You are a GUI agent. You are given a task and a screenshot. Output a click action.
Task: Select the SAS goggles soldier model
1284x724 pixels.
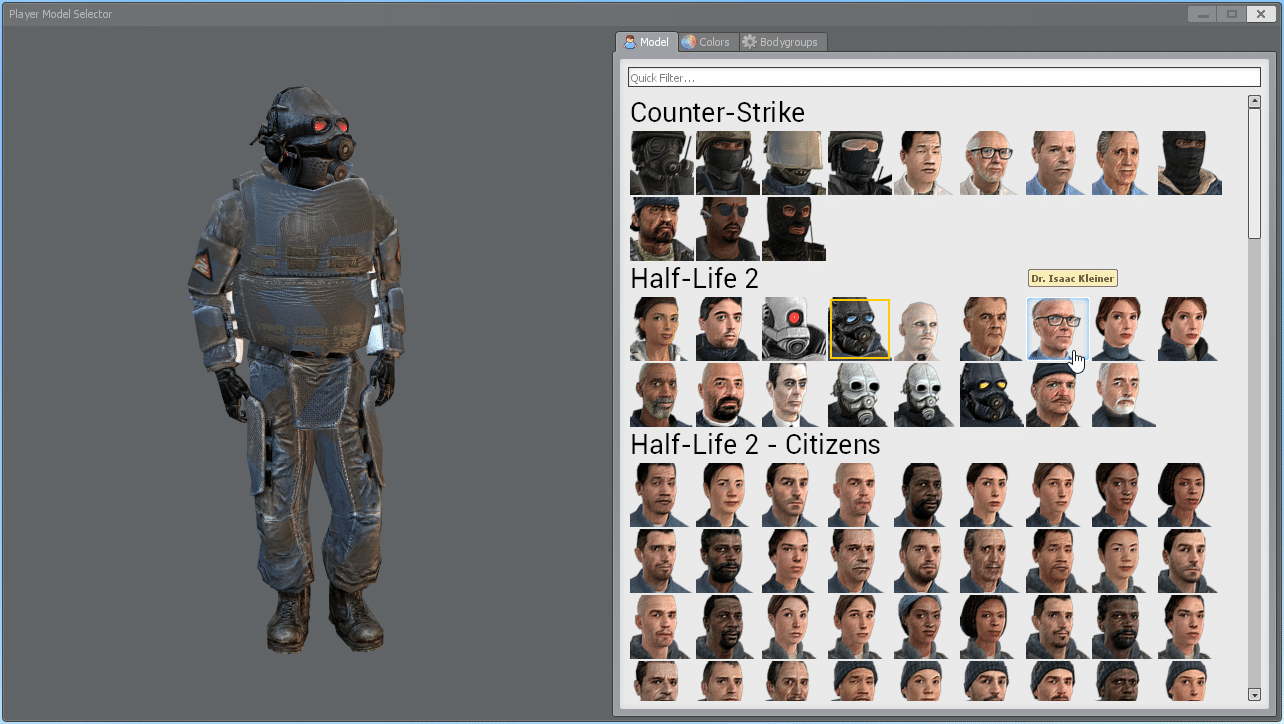click(x=860, y=163)
